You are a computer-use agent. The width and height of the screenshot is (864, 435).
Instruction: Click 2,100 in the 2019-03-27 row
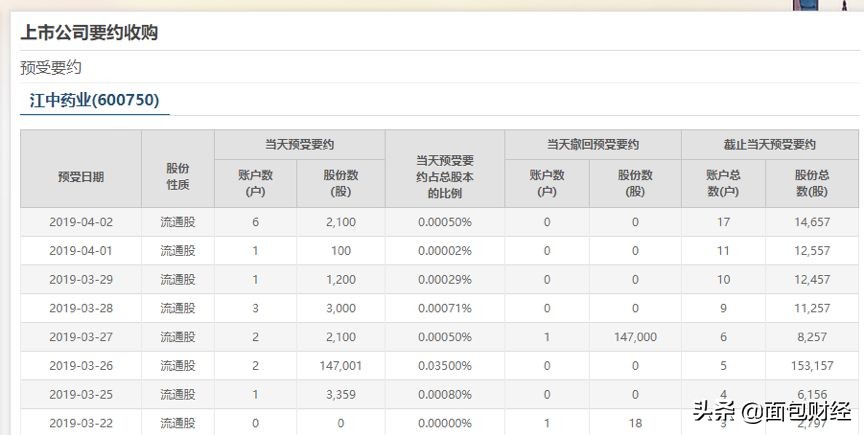341,337
